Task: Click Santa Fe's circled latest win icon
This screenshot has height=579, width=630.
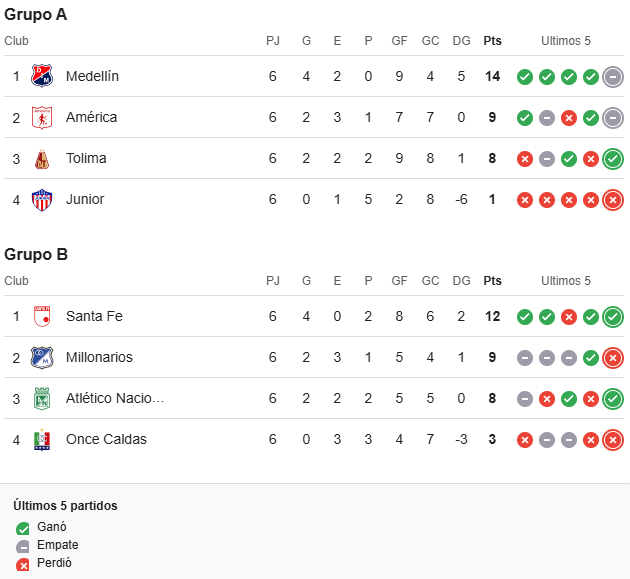Action: click(613, 316)
